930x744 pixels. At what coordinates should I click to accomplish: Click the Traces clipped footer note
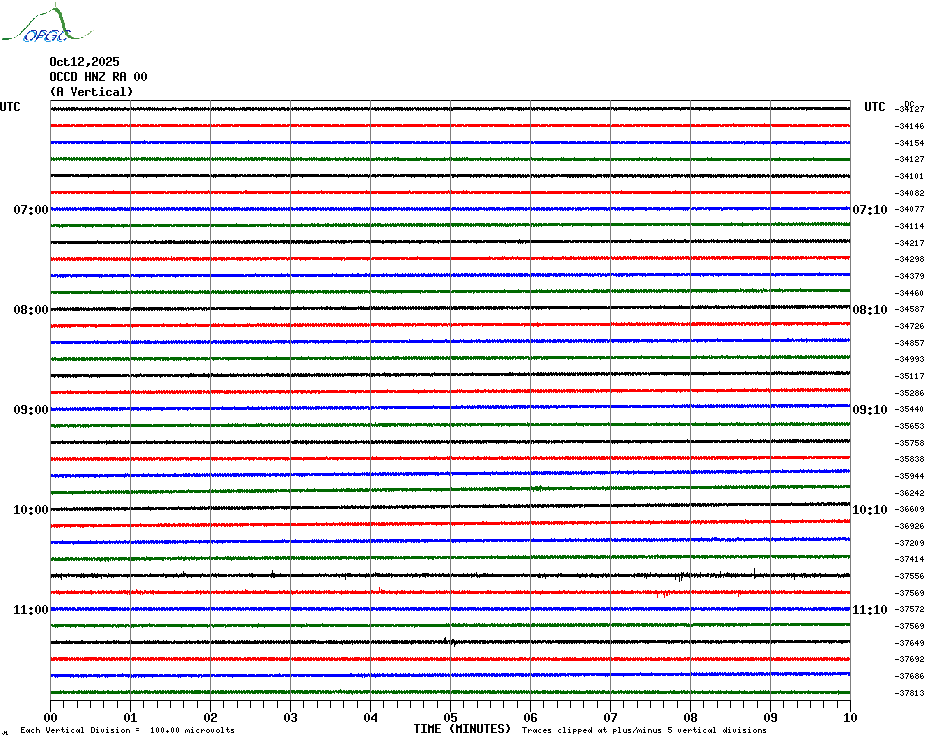(644, 730)
